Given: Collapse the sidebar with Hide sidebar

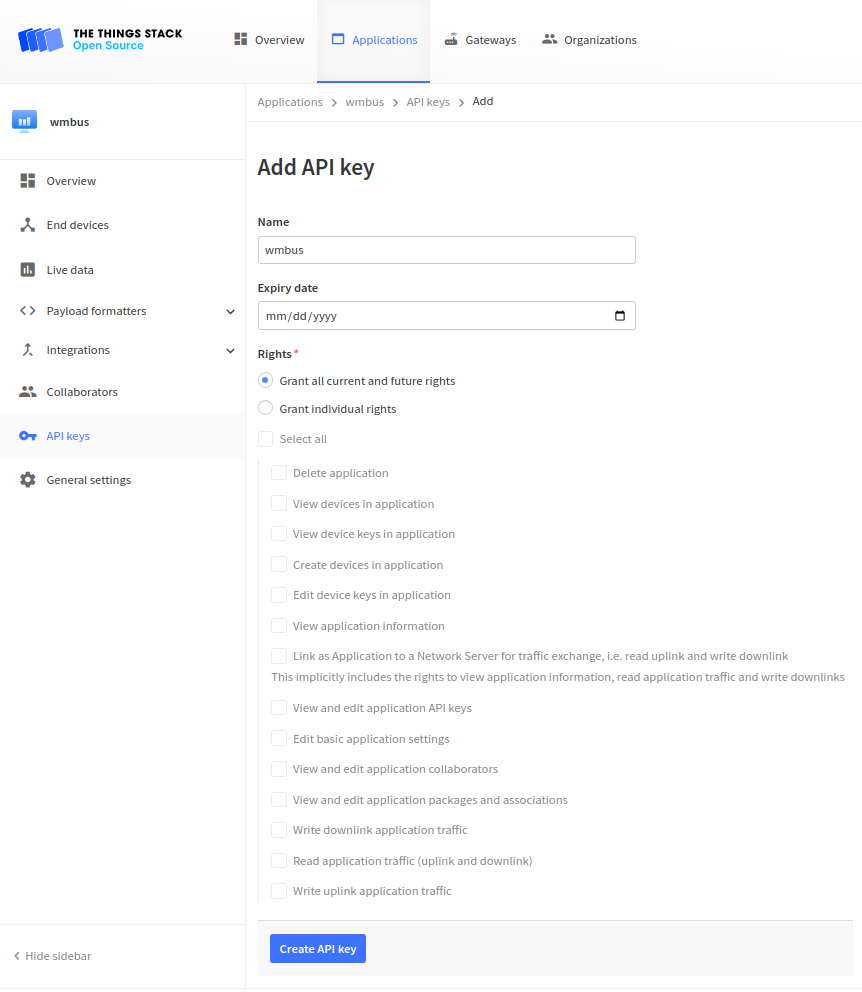Looking at the screenshot, I should (x=51, y=955).
